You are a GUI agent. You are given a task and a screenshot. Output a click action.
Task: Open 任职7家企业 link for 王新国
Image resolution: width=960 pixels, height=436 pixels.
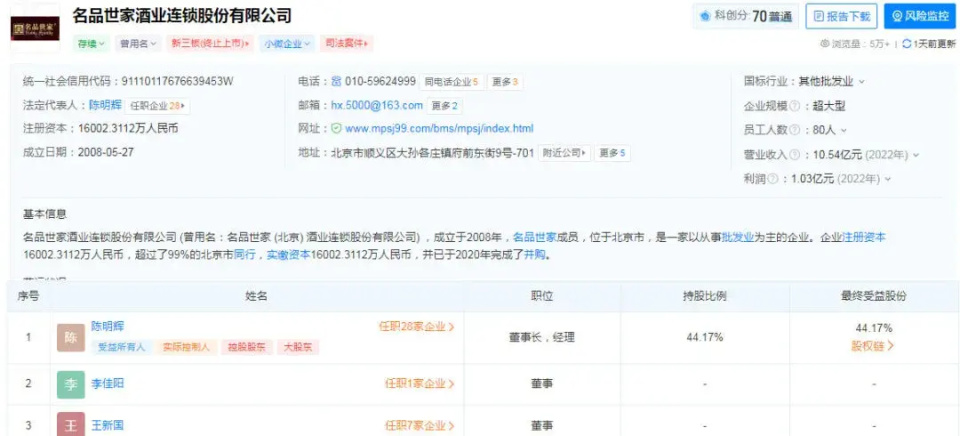click(420, 426)
